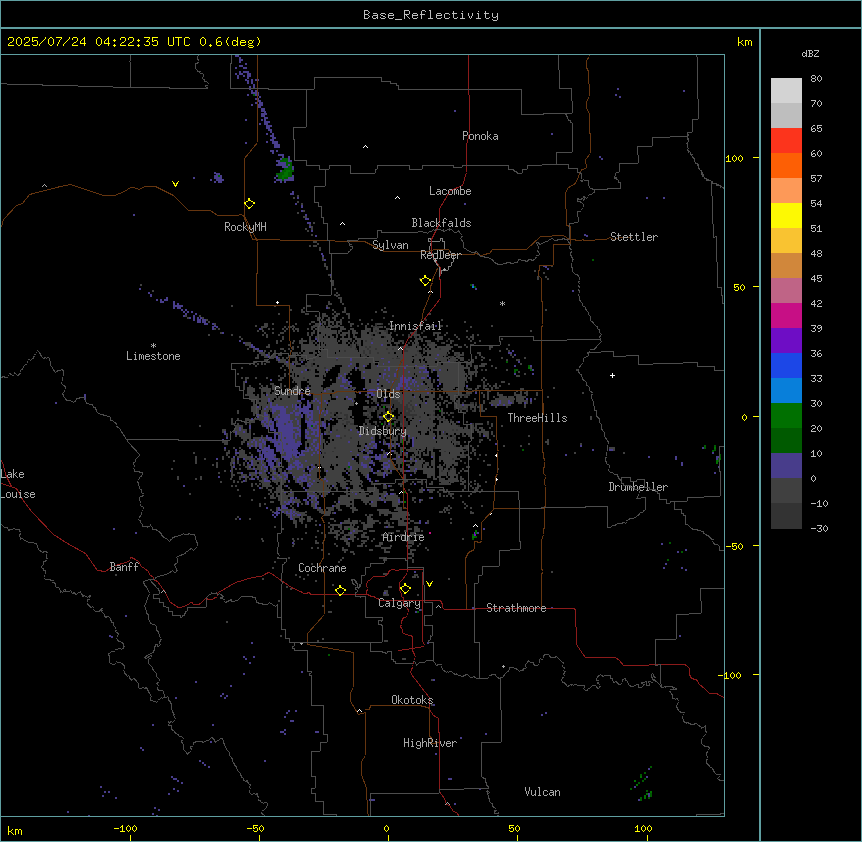Click the Didsbury label
Image resolution: width=862 pixels, height=842 pixels.
[383, 431]
